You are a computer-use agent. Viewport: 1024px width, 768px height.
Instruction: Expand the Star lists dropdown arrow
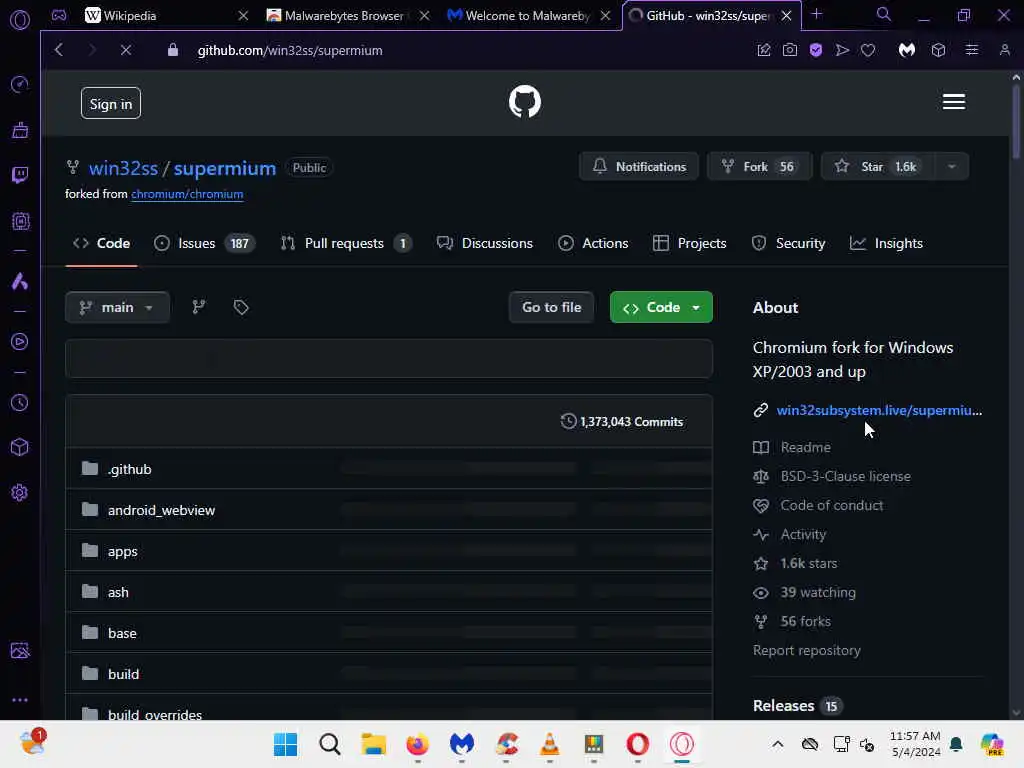click(x=952, y=167)
